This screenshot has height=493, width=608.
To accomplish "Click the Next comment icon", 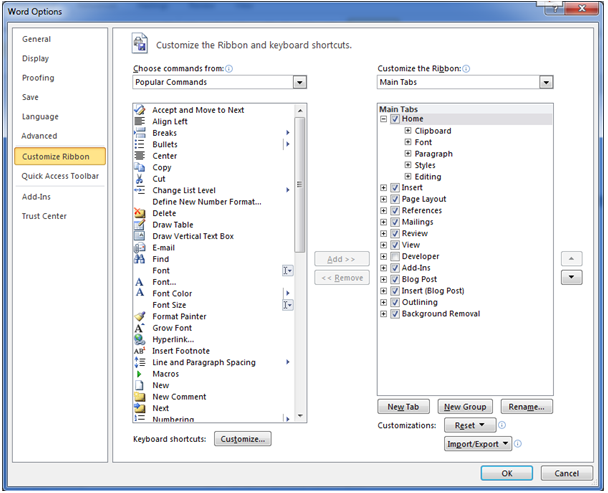I will (x=140, y=408).
